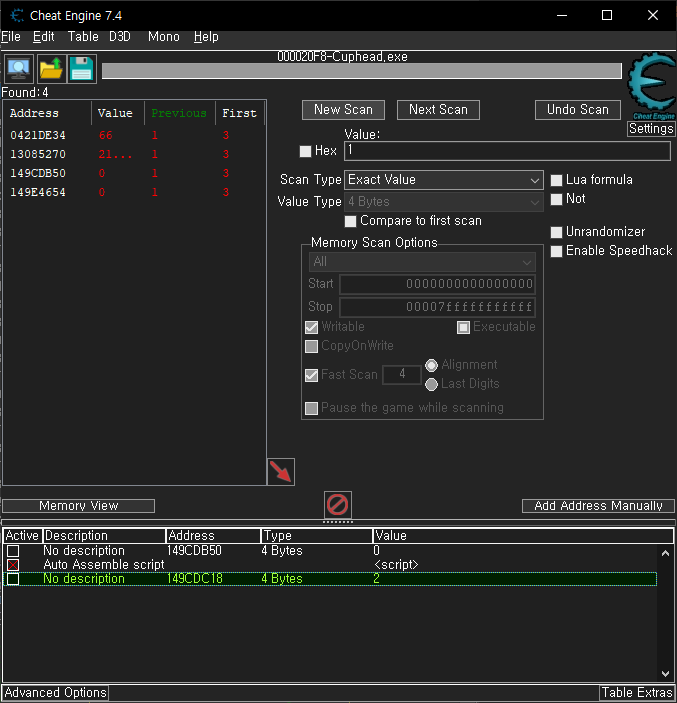677x703 pixels.
Task: Toggle the Not checkbox
Action: [556, 199]
